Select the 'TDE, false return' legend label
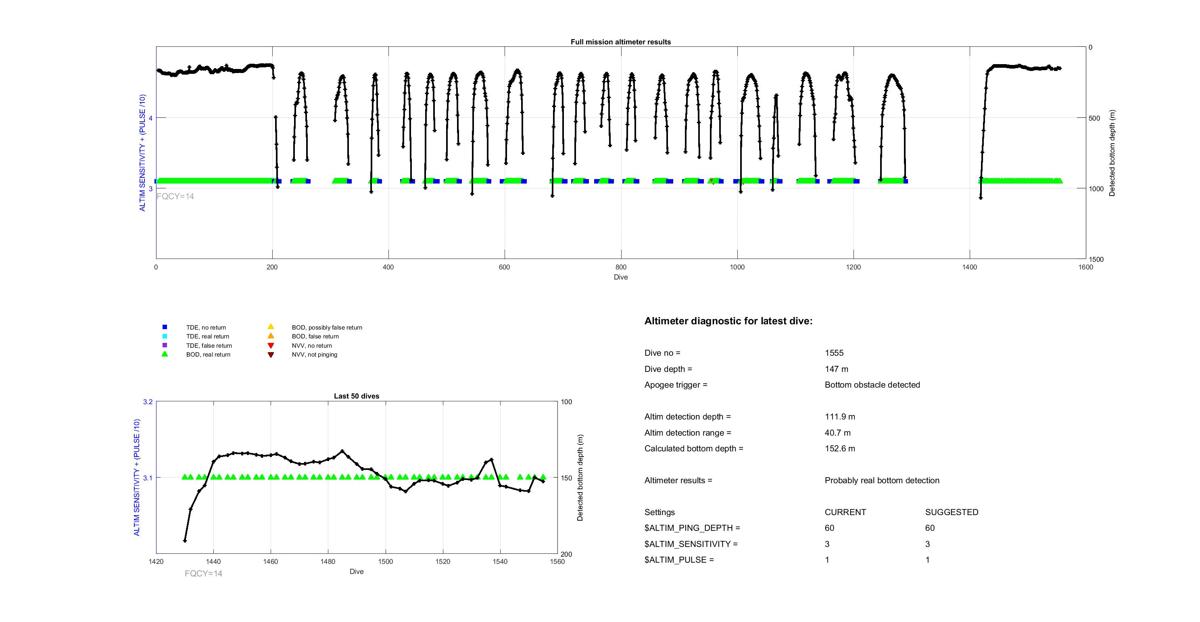Image resolution: width=1200 pixels, height=622 pixels. click(209, 345)
